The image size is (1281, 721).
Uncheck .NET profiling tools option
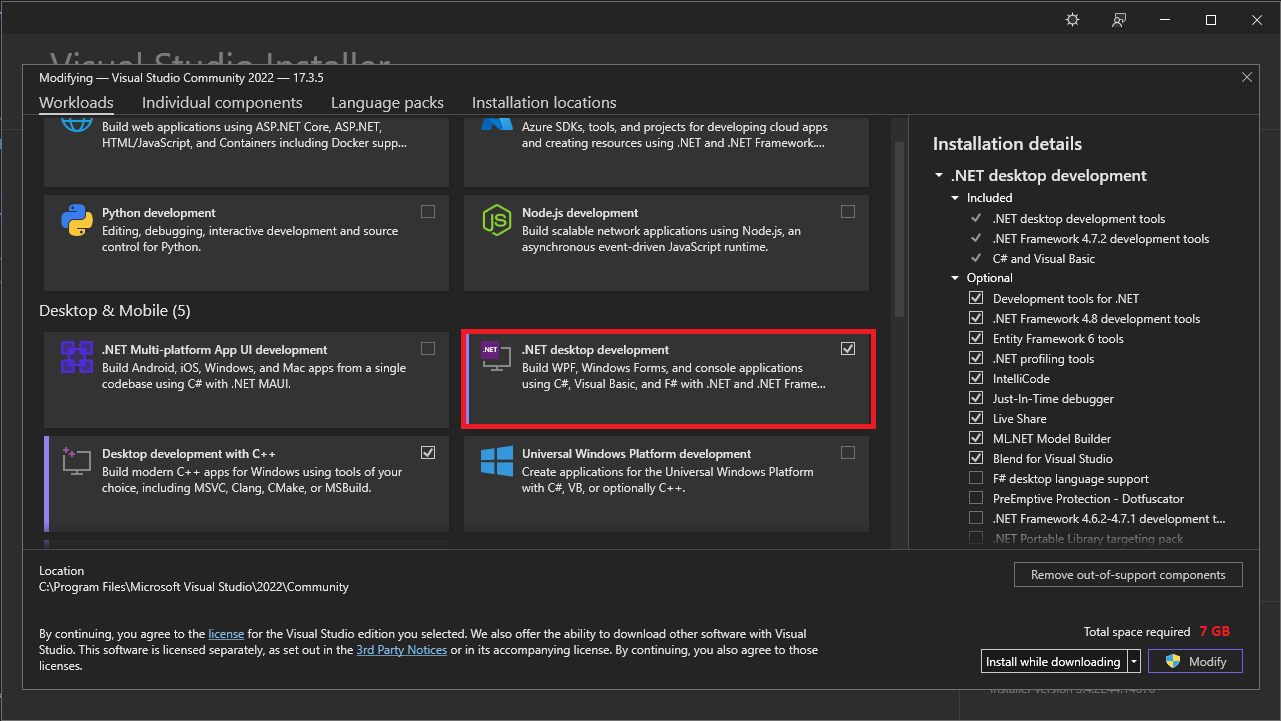coord(976,359)
